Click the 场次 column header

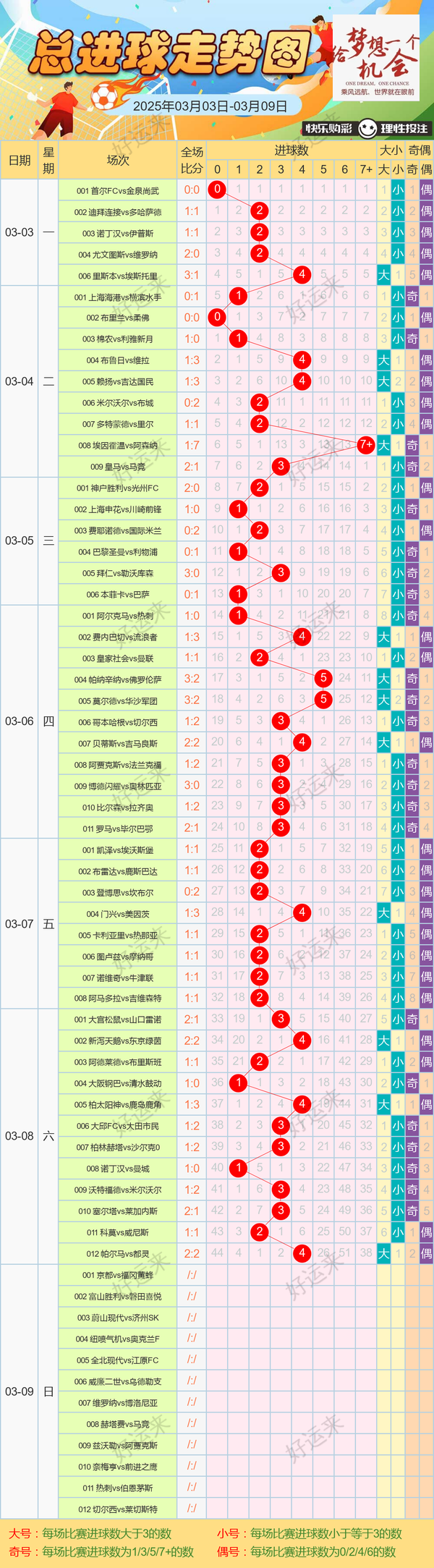(x=118, y=160)
